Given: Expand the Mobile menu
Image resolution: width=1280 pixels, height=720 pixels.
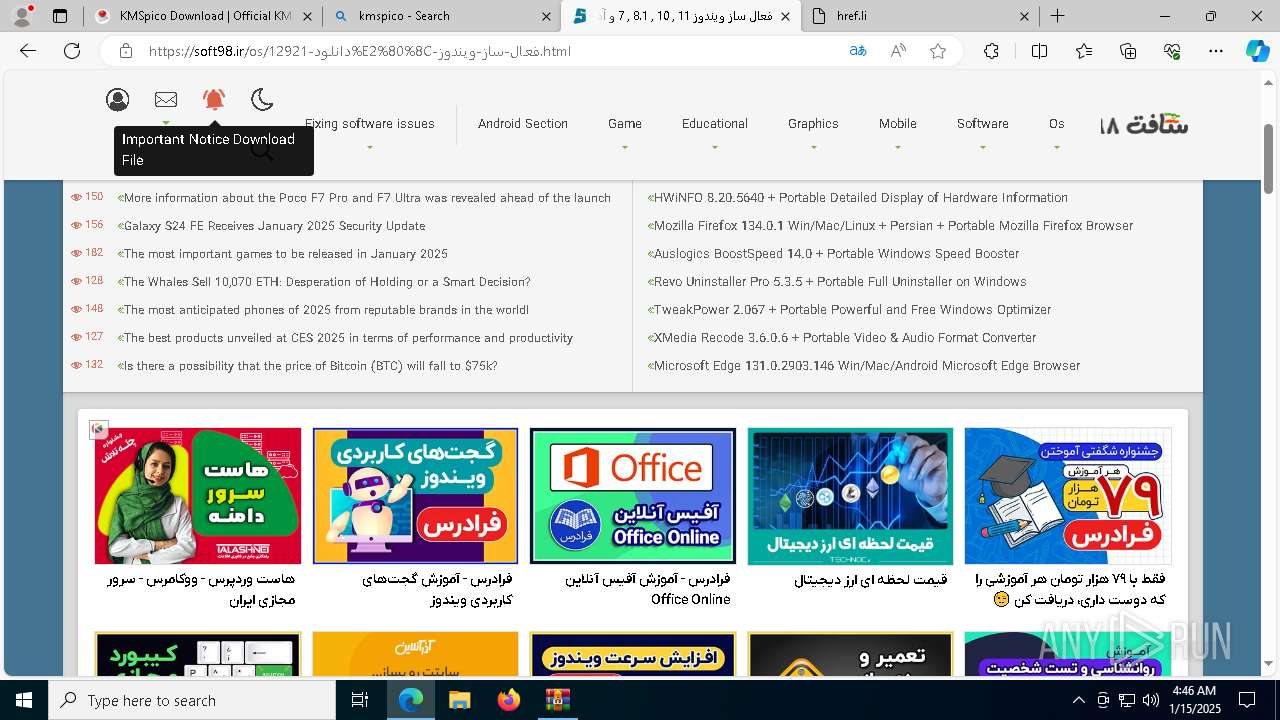Looking at the screenshot, I should pos(897,124).
